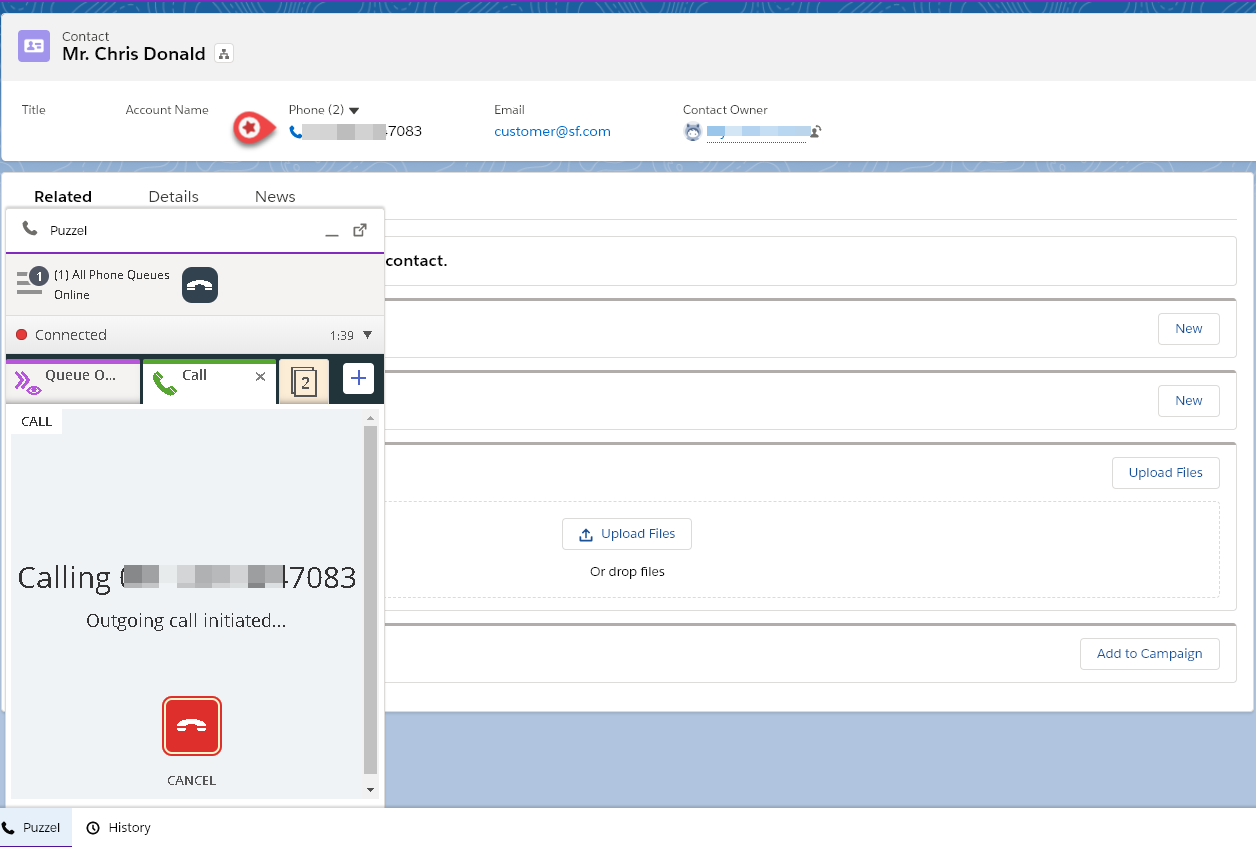Screen dimensions: 1256x847
Task: Minimize the Puzzel softphone panel
Action: tap(332, 232)
